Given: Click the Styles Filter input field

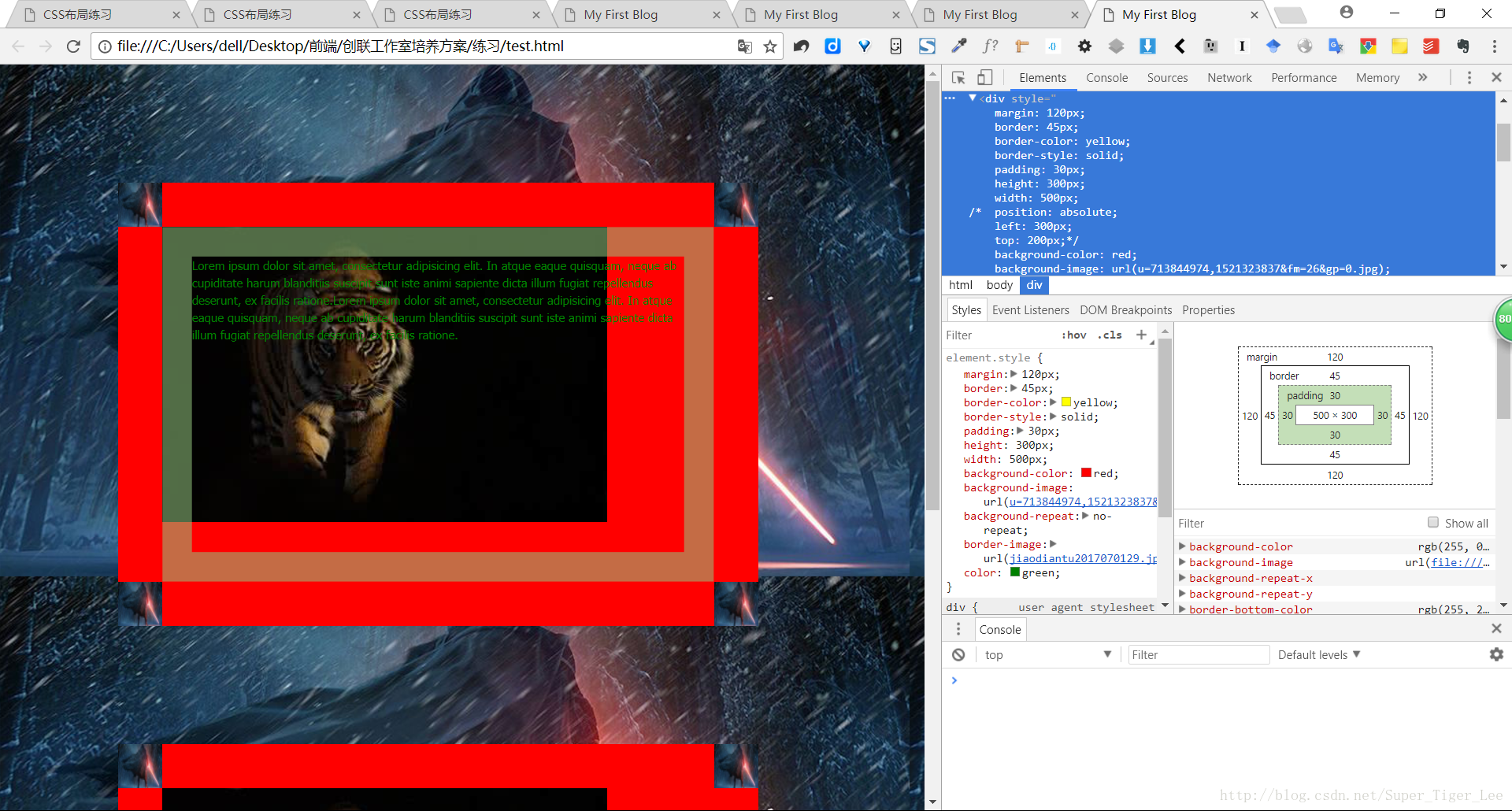Looking at the screenshot, I should (x=999, y=335).
